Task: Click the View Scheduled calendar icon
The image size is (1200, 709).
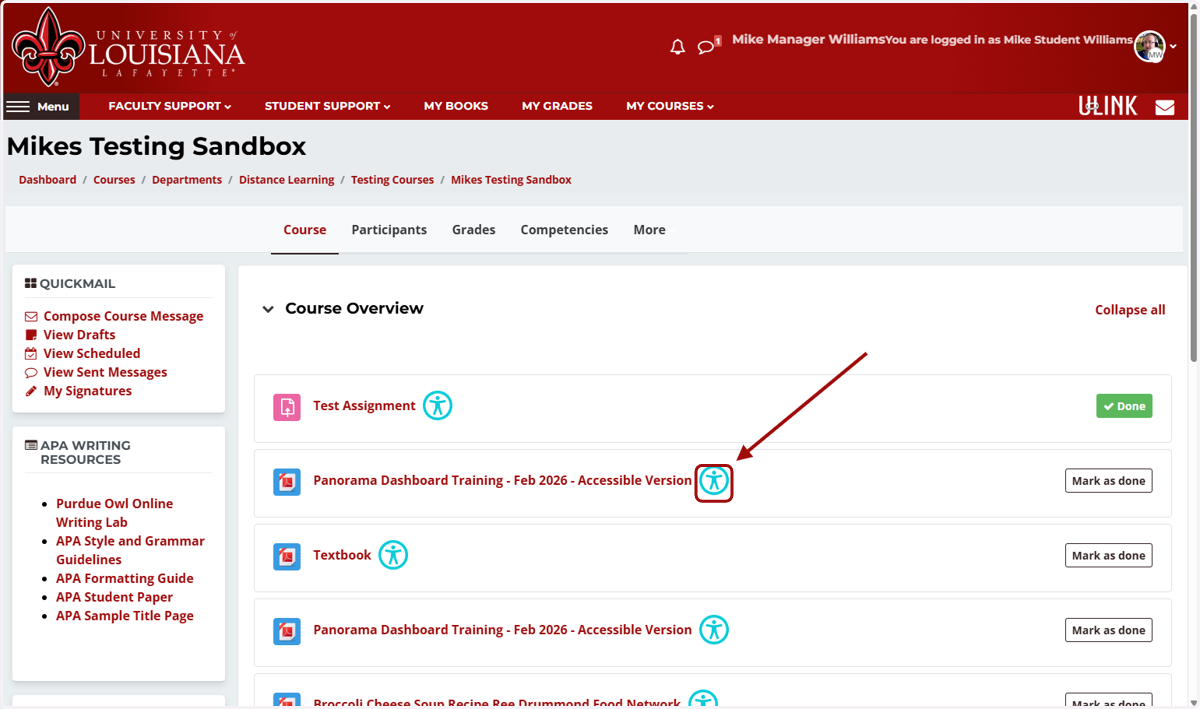Action: point(31,354)
